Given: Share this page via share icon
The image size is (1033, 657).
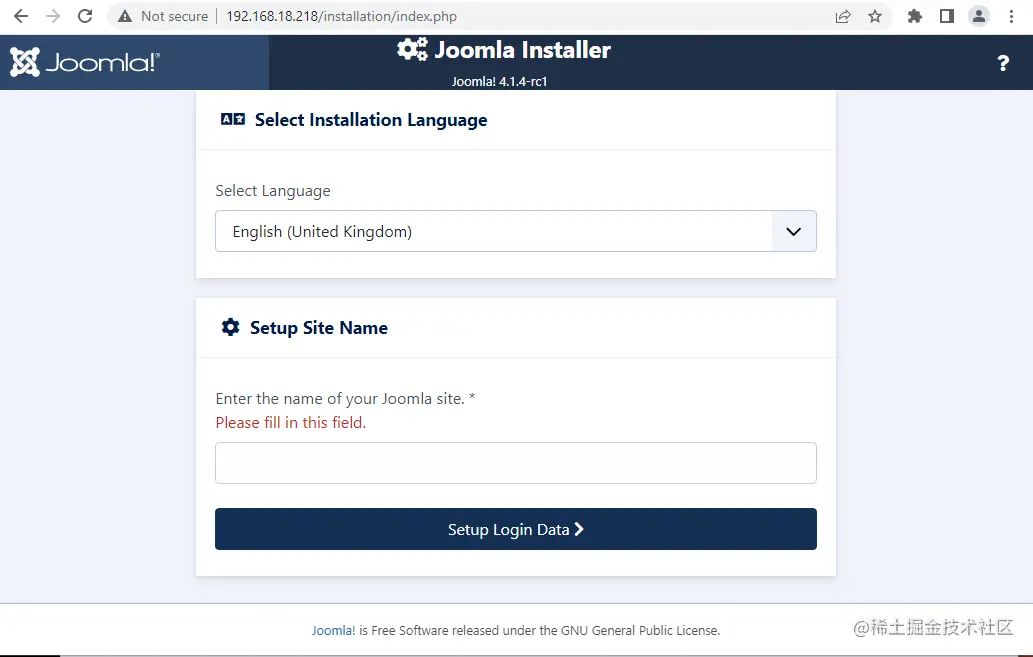Looking at the screenshot, I should (x=843, y=16).
